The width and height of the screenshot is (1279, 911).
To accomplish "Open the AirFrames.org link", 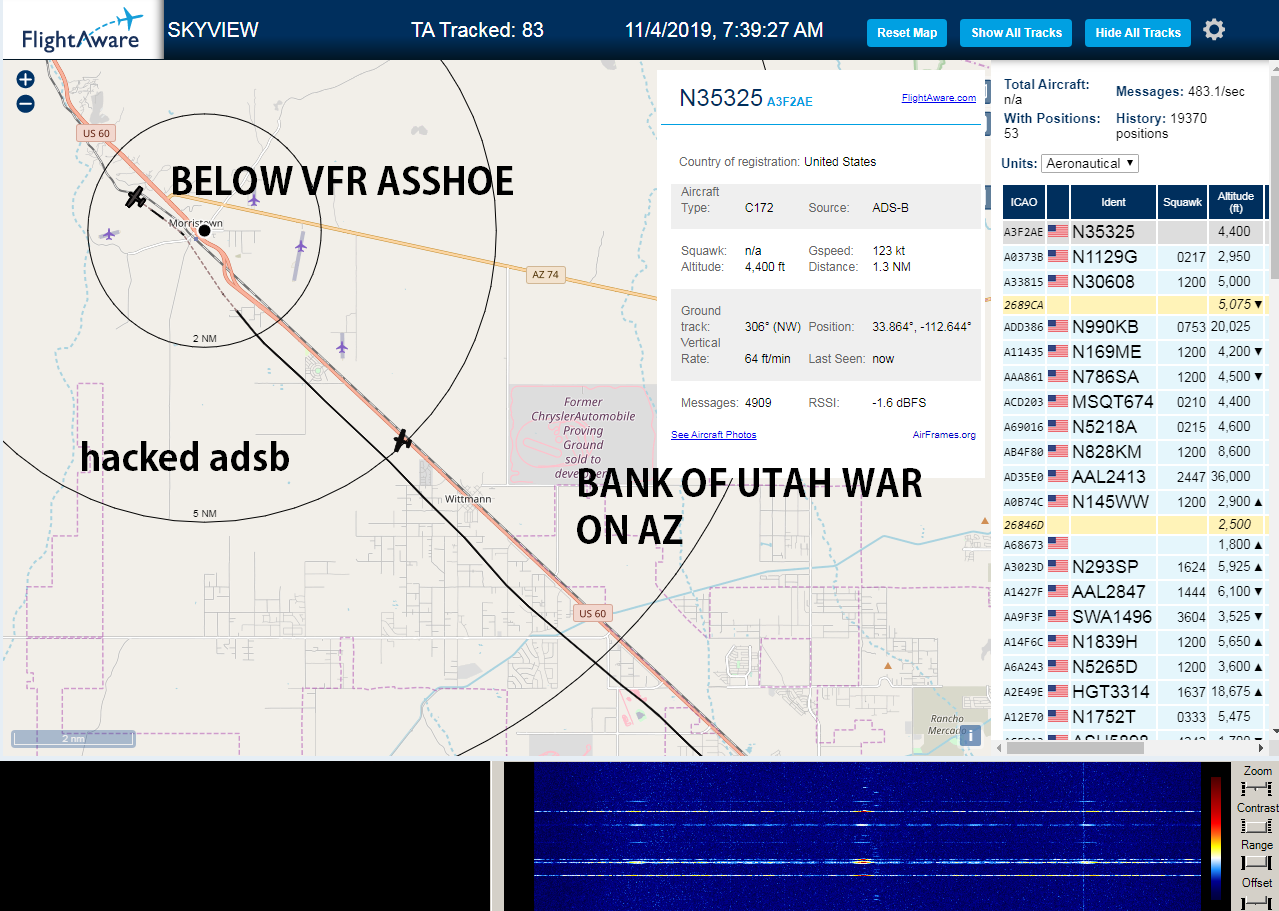I will click(944, 435).
